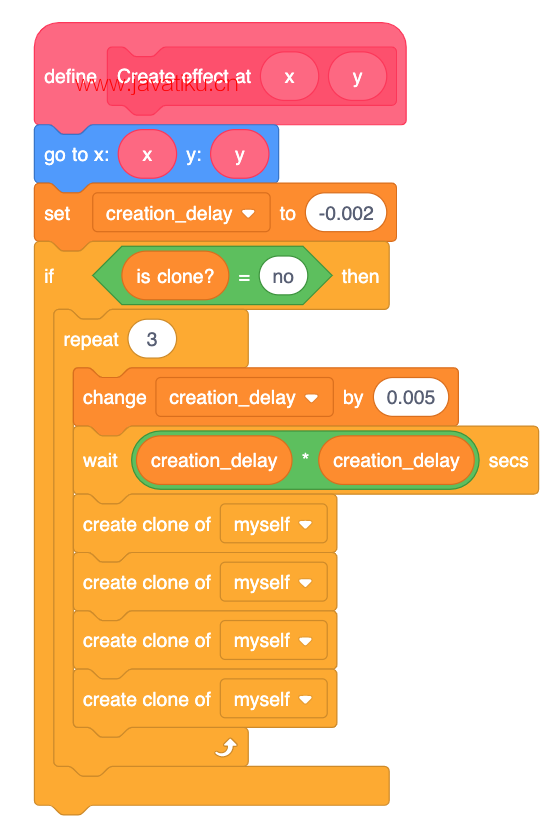
Task: Select the x parameter in define block
Action: tap(290, 77)
